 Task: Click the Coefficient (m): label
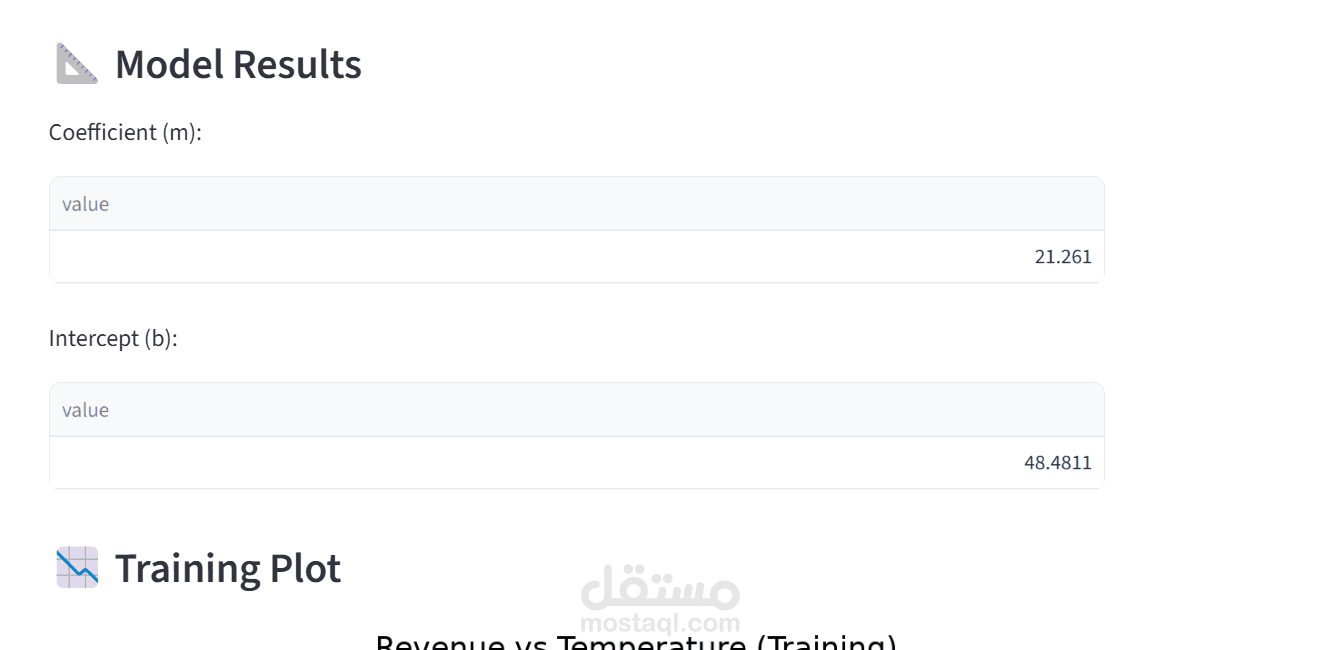[125, 132]
